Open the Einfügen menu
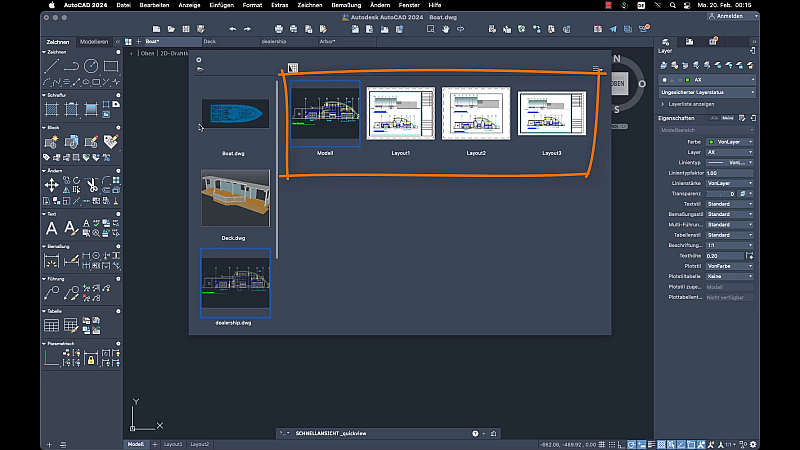The width and height of the screenshot is (800, 450). pos(221,5)
